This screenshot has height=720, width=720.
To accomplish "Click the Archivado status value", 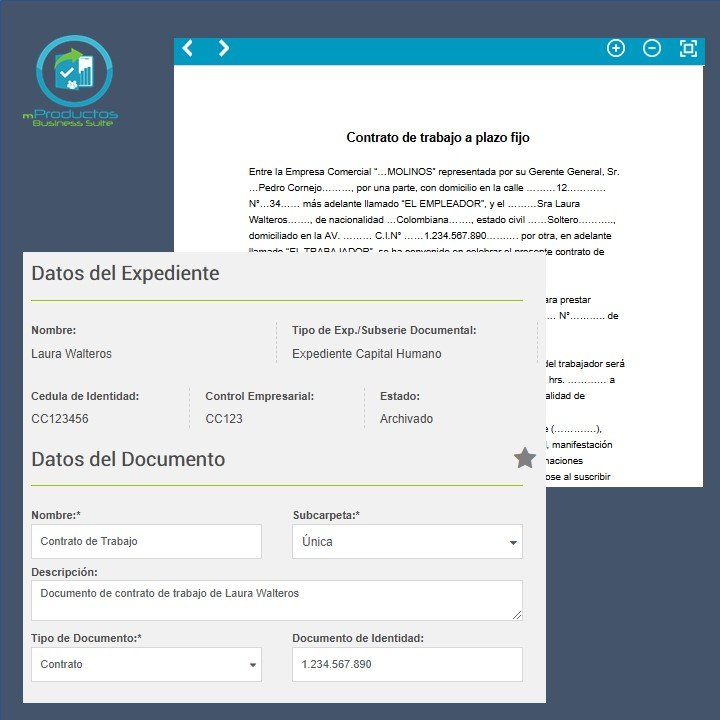I will click(x=406, y=419).
